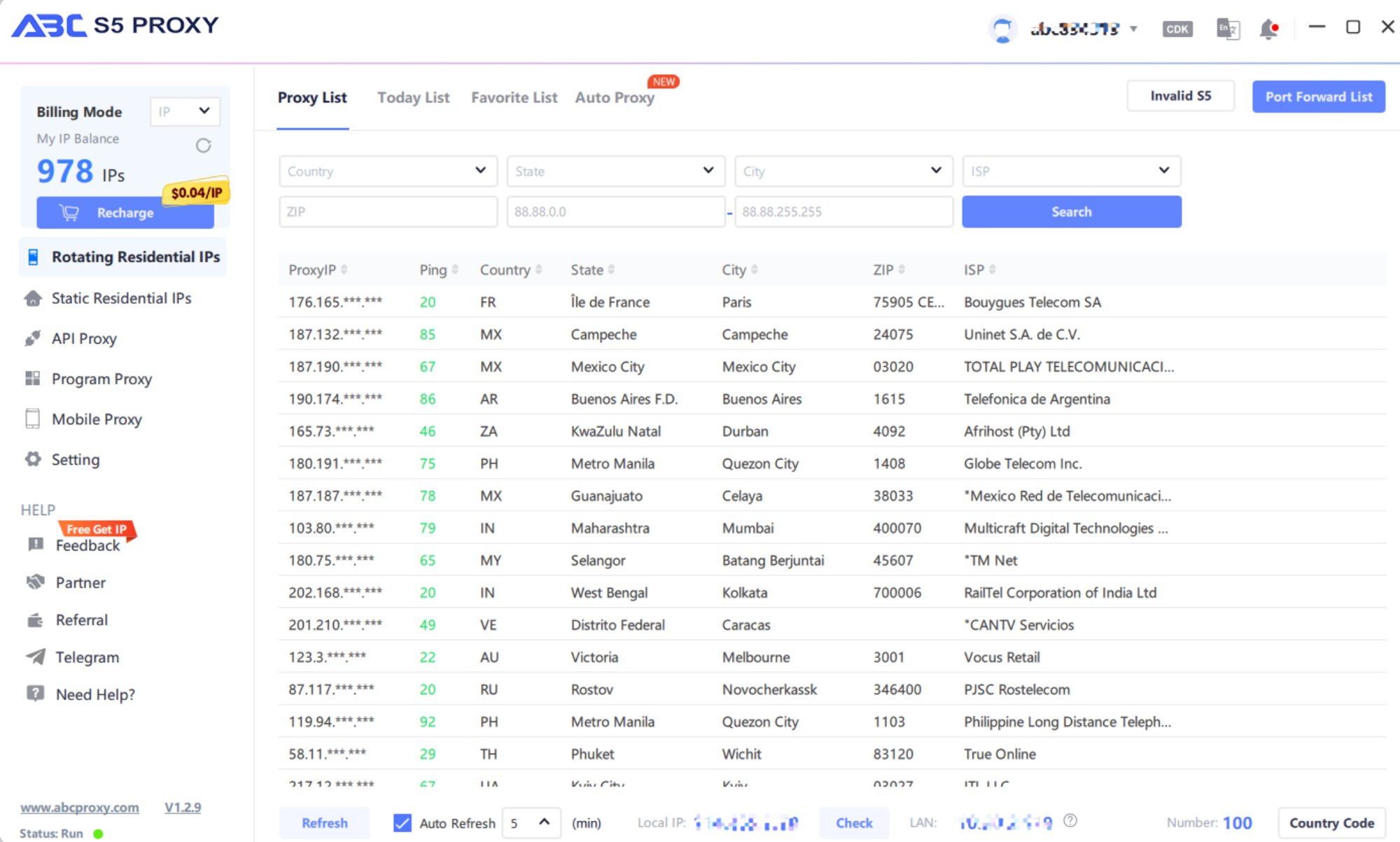1400x842 pixels.
Task: Toggle the Auto Refresh checkbox
Action: [402, 823]
